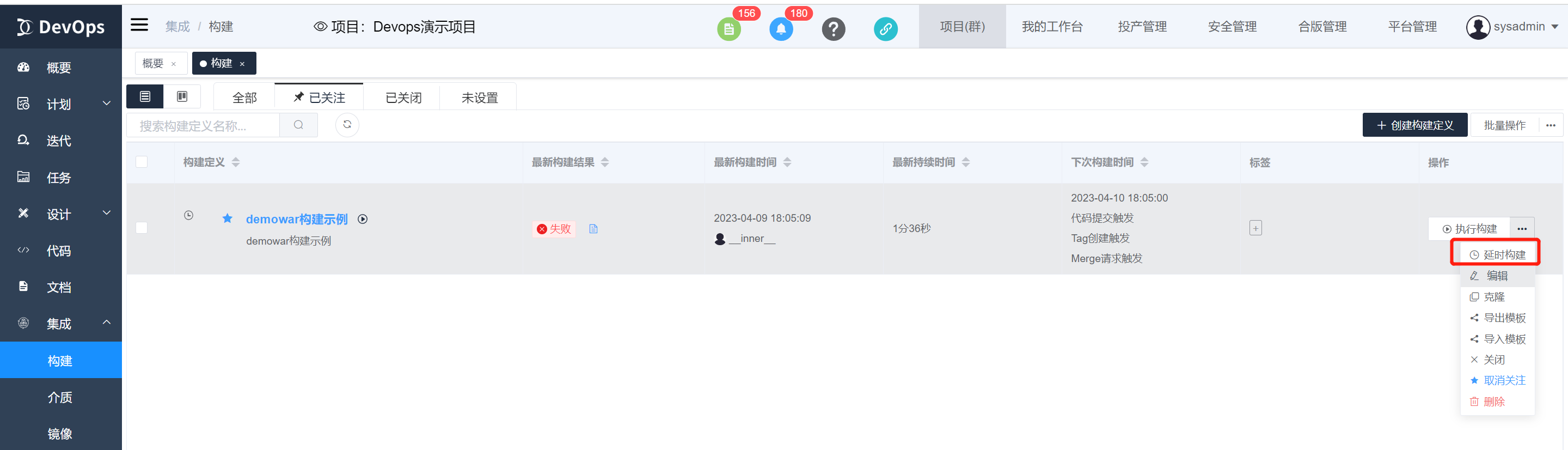This screenshot has height=450, width=1568.
Task: Unstar the demowar构建示例 build definition
Action: pos(227,218)
